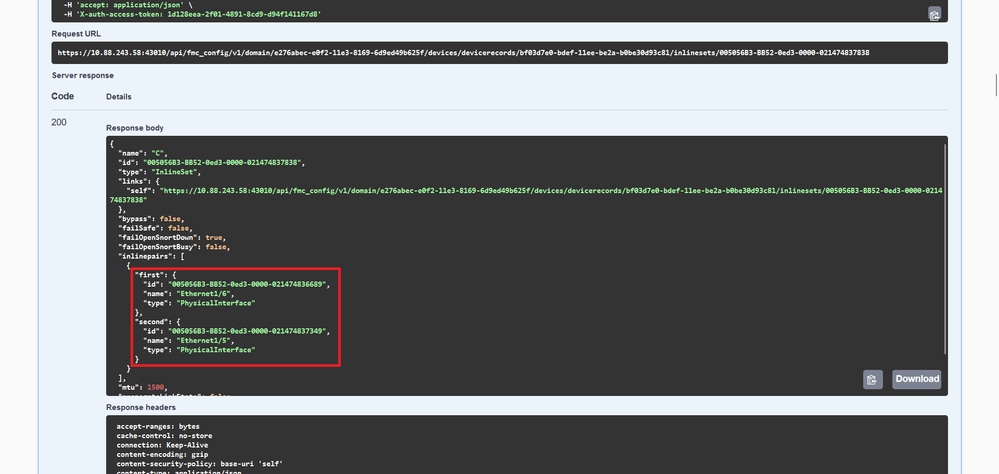Click the "second" object key
This screenshot has height=474, width=999.
click(151, 322)
